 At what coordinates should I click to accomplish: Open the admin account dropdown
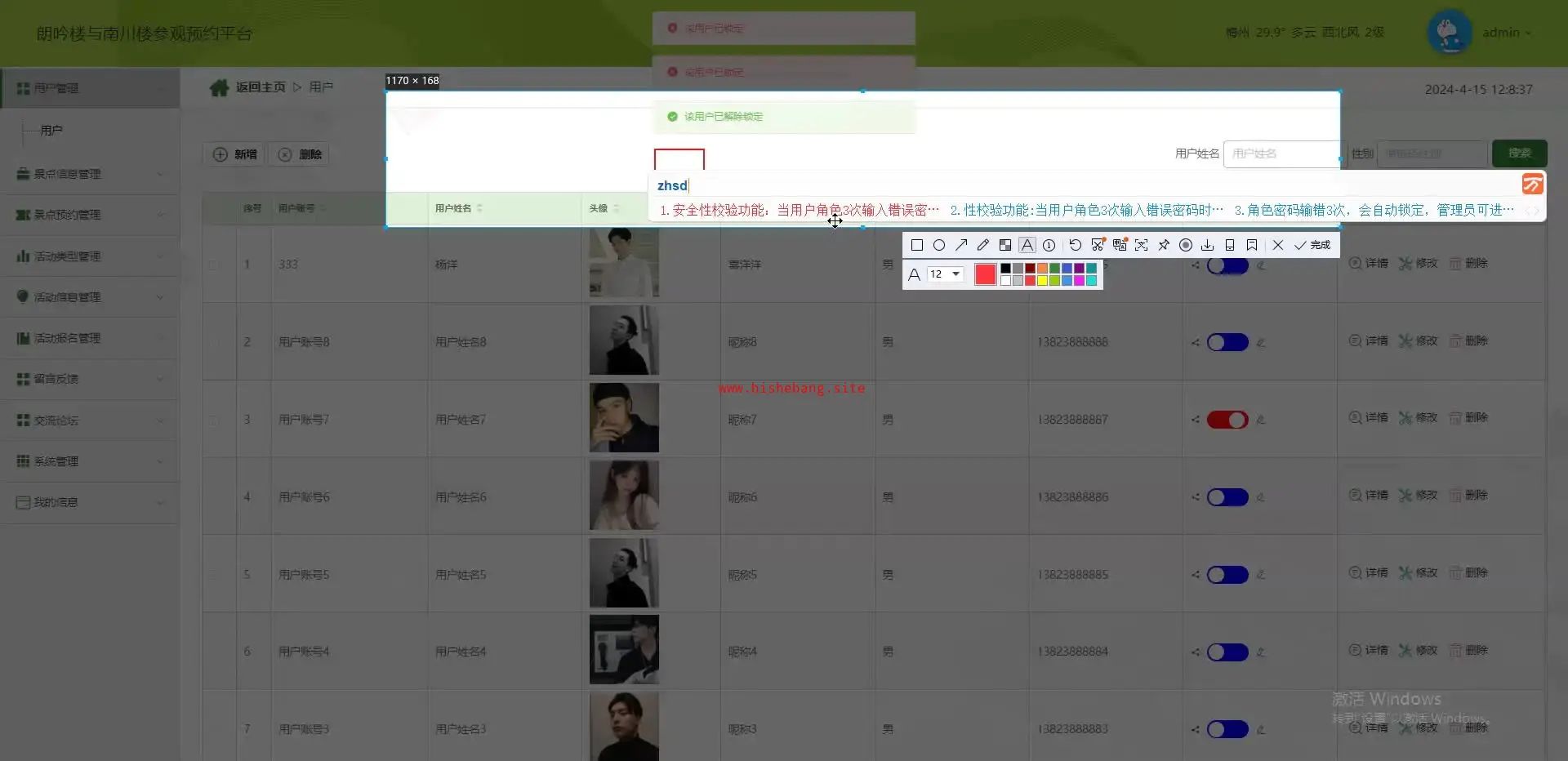tap(1507, 33)
